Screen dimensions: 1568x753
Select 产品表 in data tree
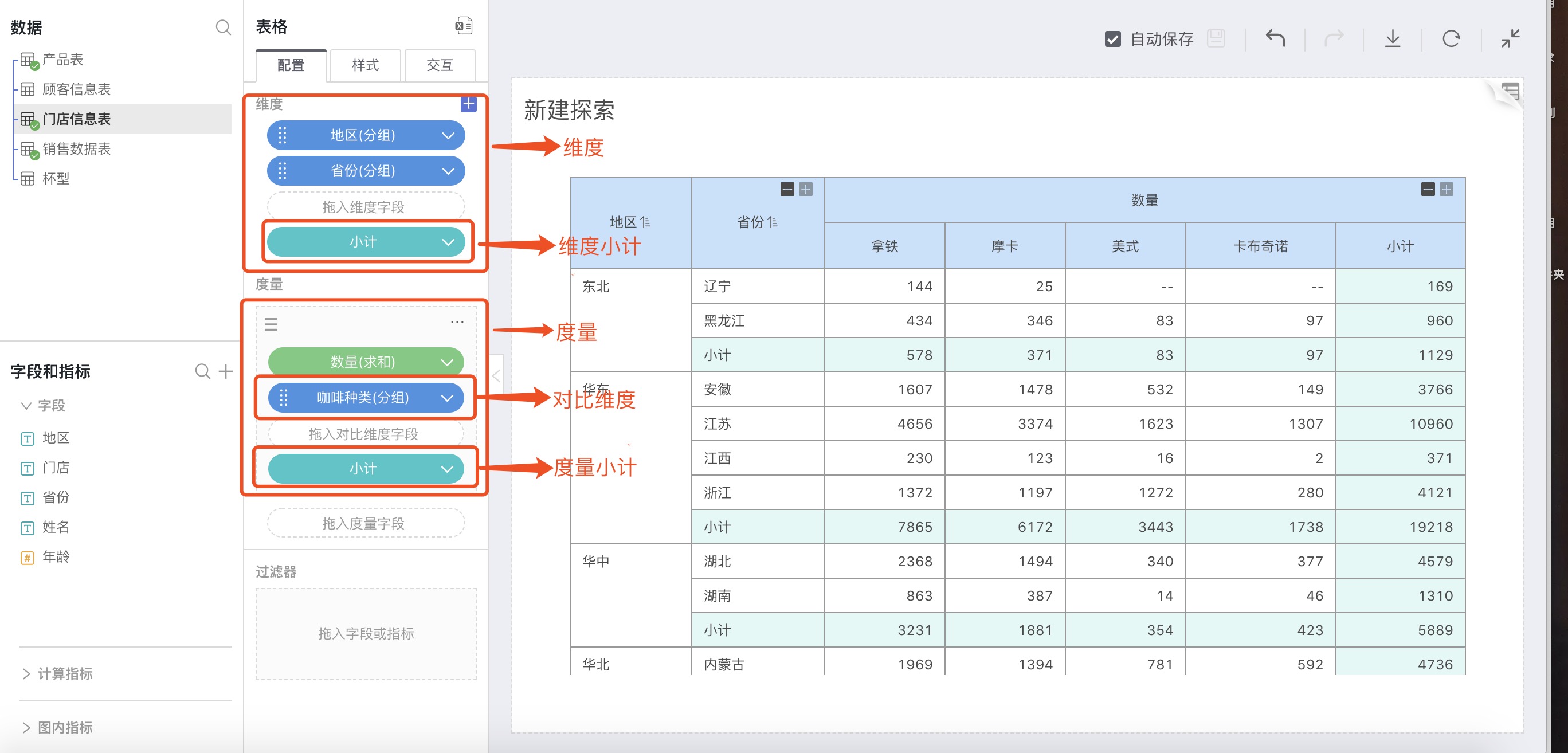click(x=62, y=60)
